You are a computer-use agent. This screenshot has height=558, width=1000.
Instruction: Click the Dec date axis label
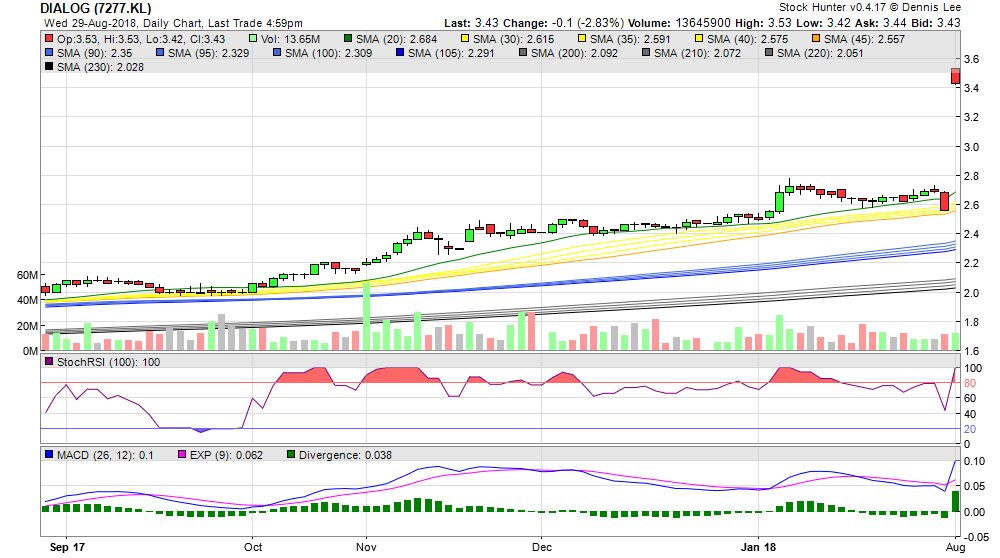541,547
